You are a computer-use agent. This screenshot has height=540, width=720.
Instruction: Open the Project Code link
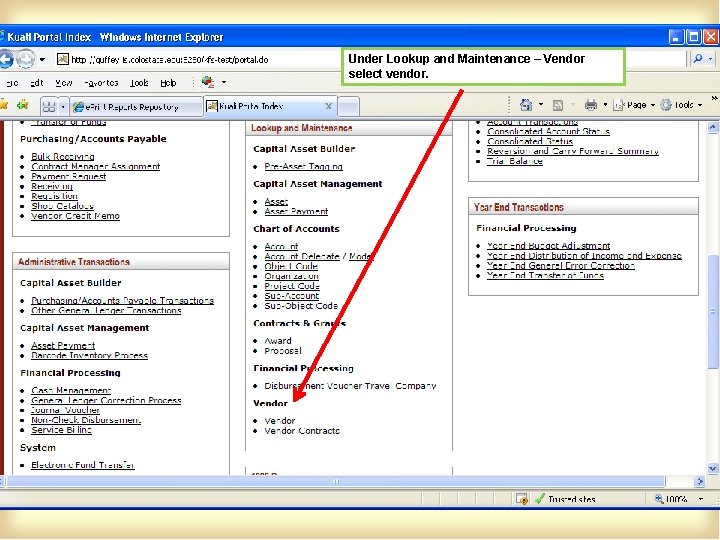pyautogui.click(x=292, y=286)
